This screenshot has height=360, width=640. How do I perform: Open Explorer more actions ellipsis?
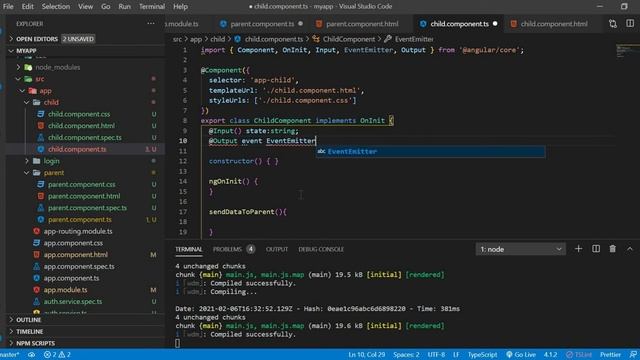point(151,24)
